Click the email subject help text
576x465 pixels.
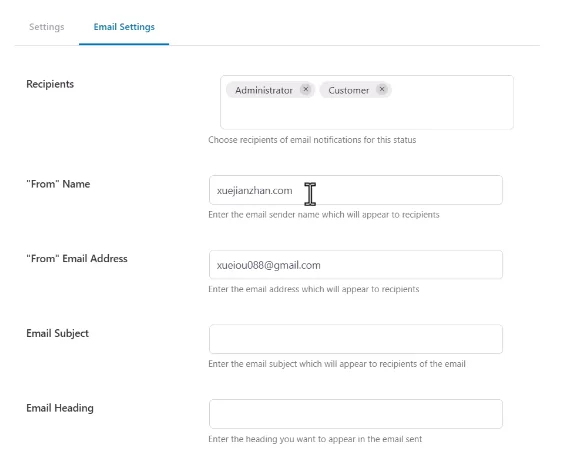pyautogui.click(x=337, y=364)
